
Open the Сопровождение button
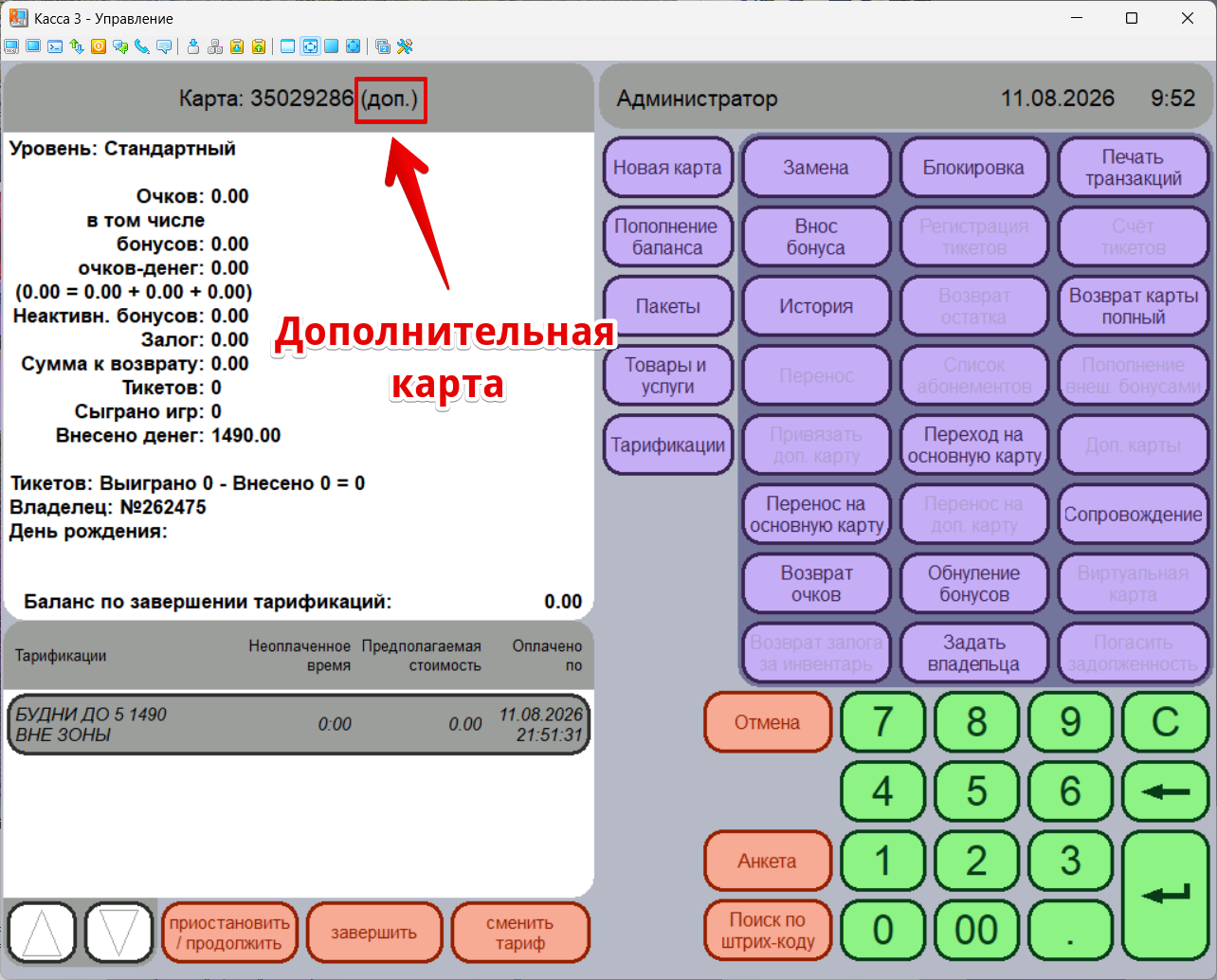click(1134, 514)
